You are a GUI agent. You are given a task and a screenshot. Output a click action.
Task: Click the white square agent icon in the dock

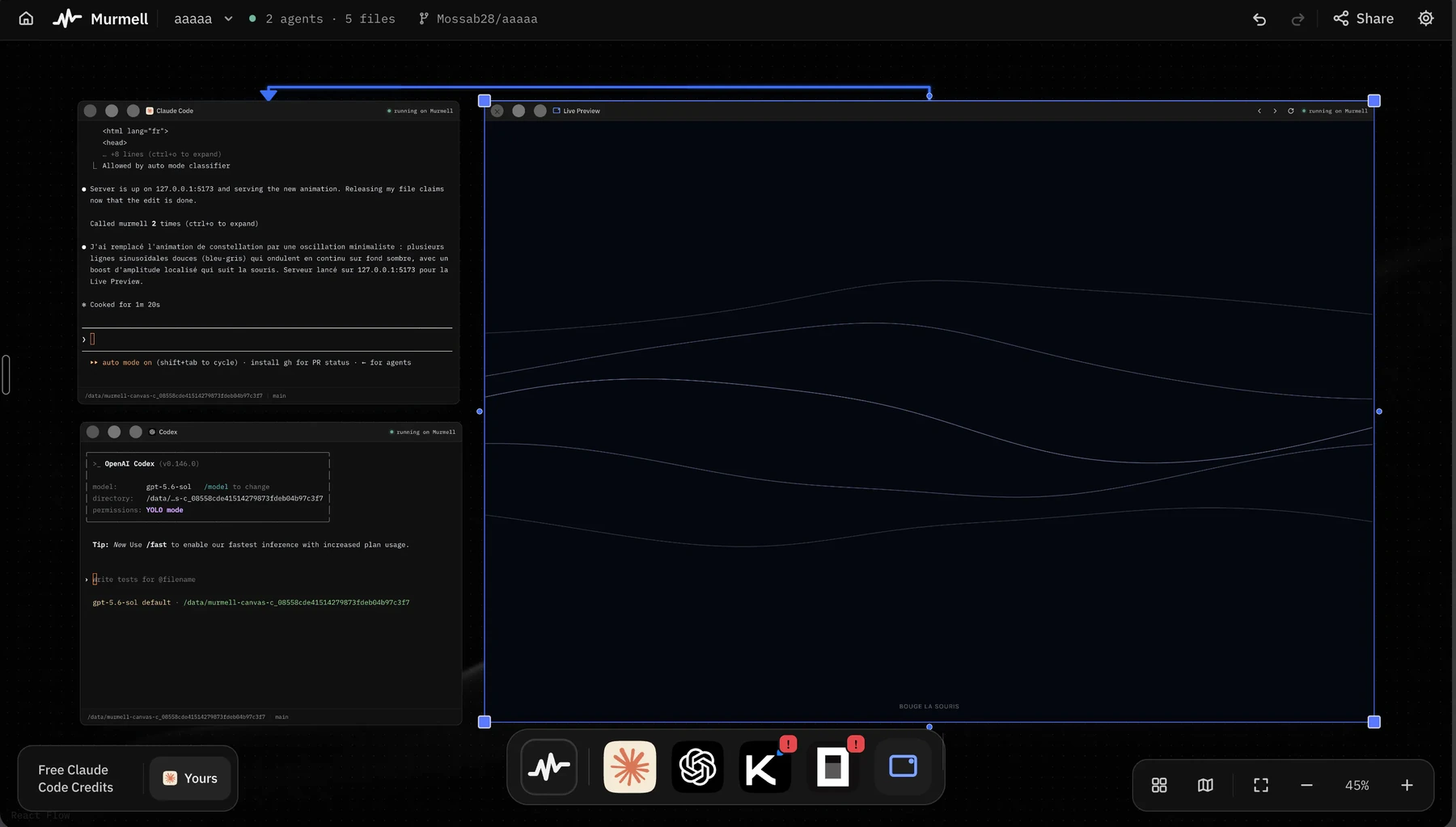pyautogui.click(x=832, y=766)
